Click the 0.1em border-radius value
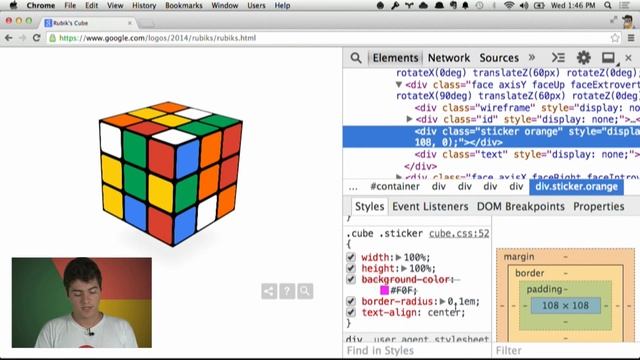 tap(463, 302)
